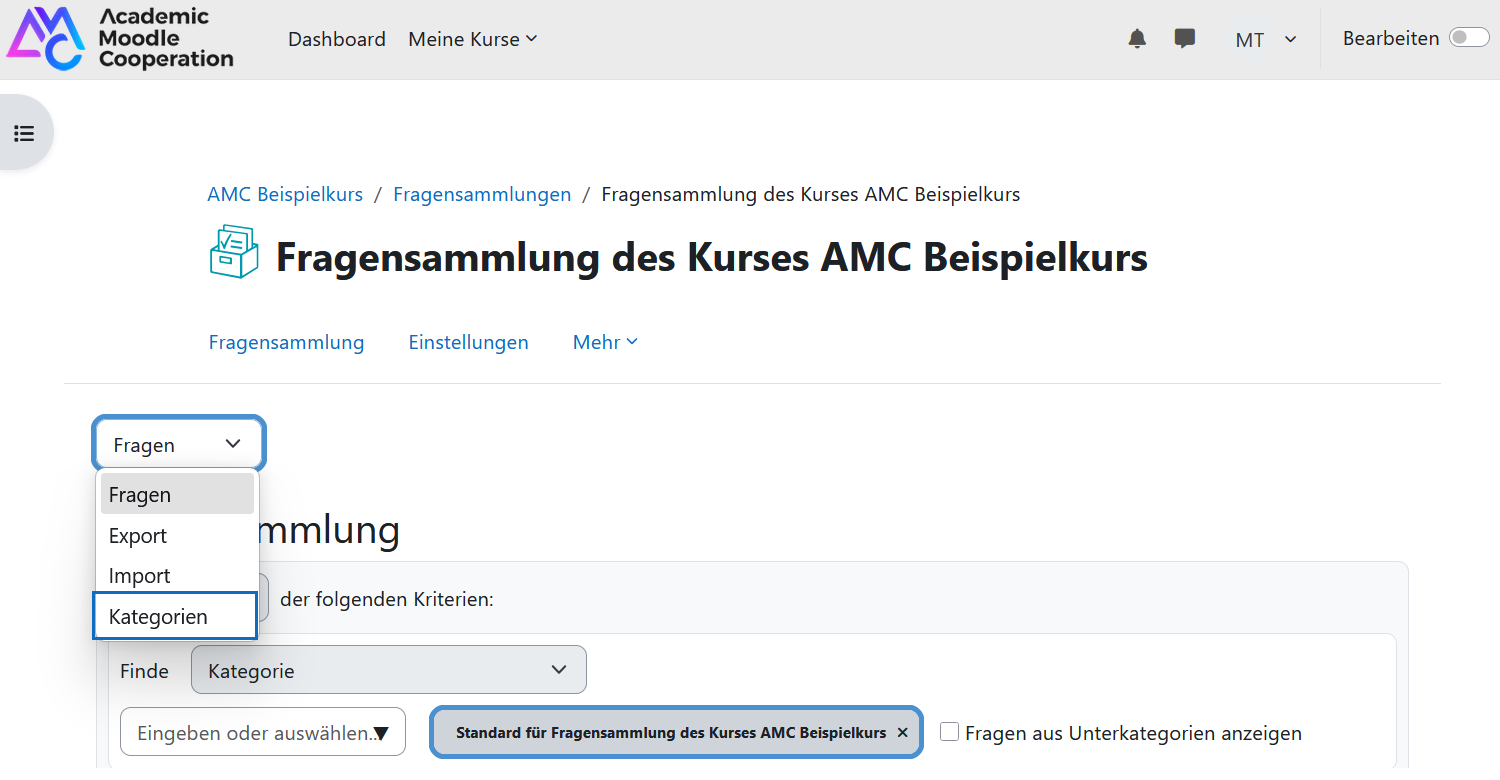Select Kategorien in the dropdown list

[x=176, y=616]
